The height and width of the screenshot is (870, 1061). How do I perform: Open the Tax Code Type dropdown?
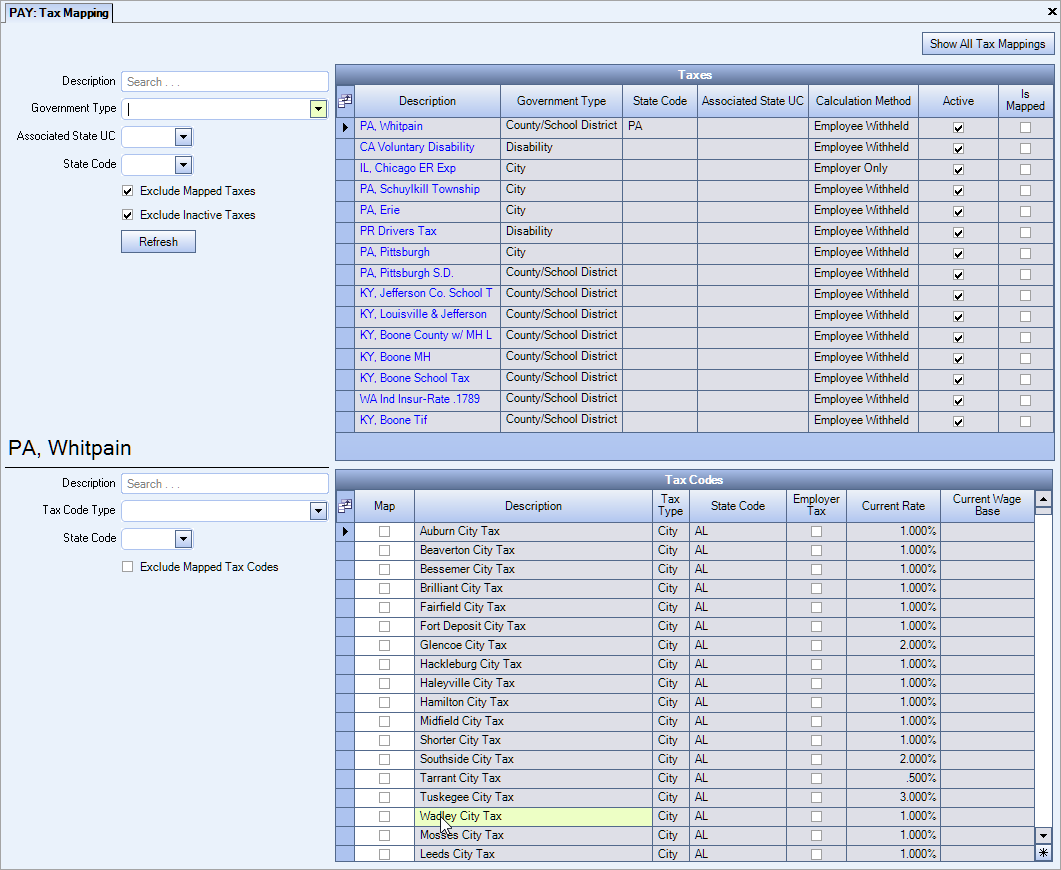point(318,511)
